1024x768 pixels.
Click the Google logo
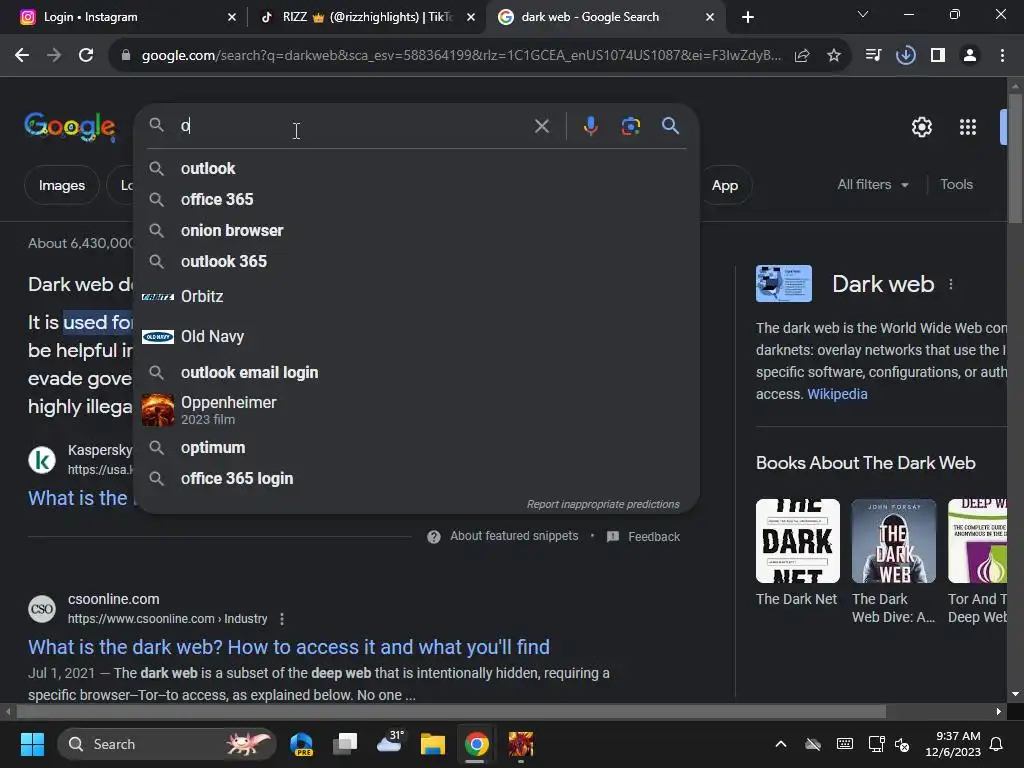pyautogui.click(x=70, y=127)
